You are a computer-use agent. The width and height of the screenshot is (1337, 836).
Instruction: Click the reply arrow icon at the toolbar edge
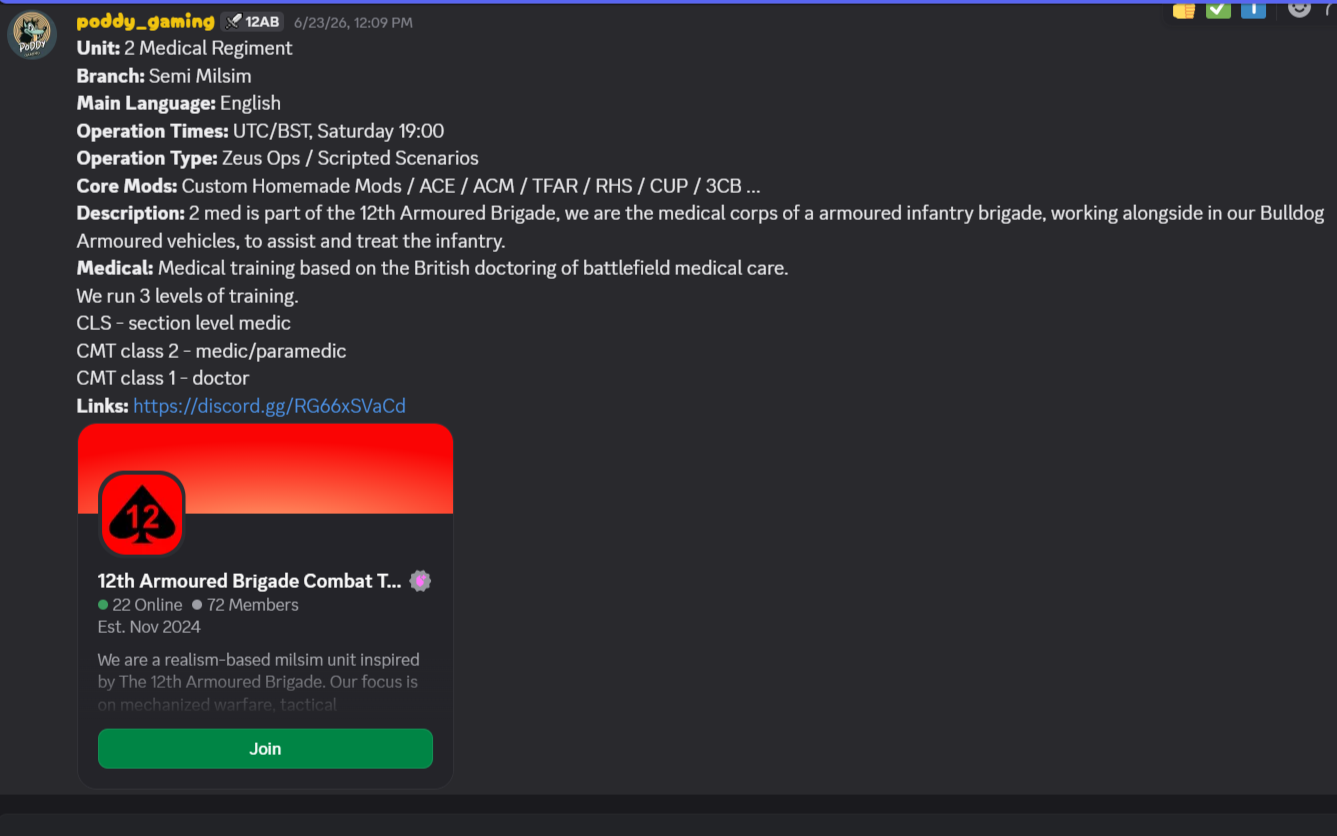pyautogui.click(x=1331, y=9)
